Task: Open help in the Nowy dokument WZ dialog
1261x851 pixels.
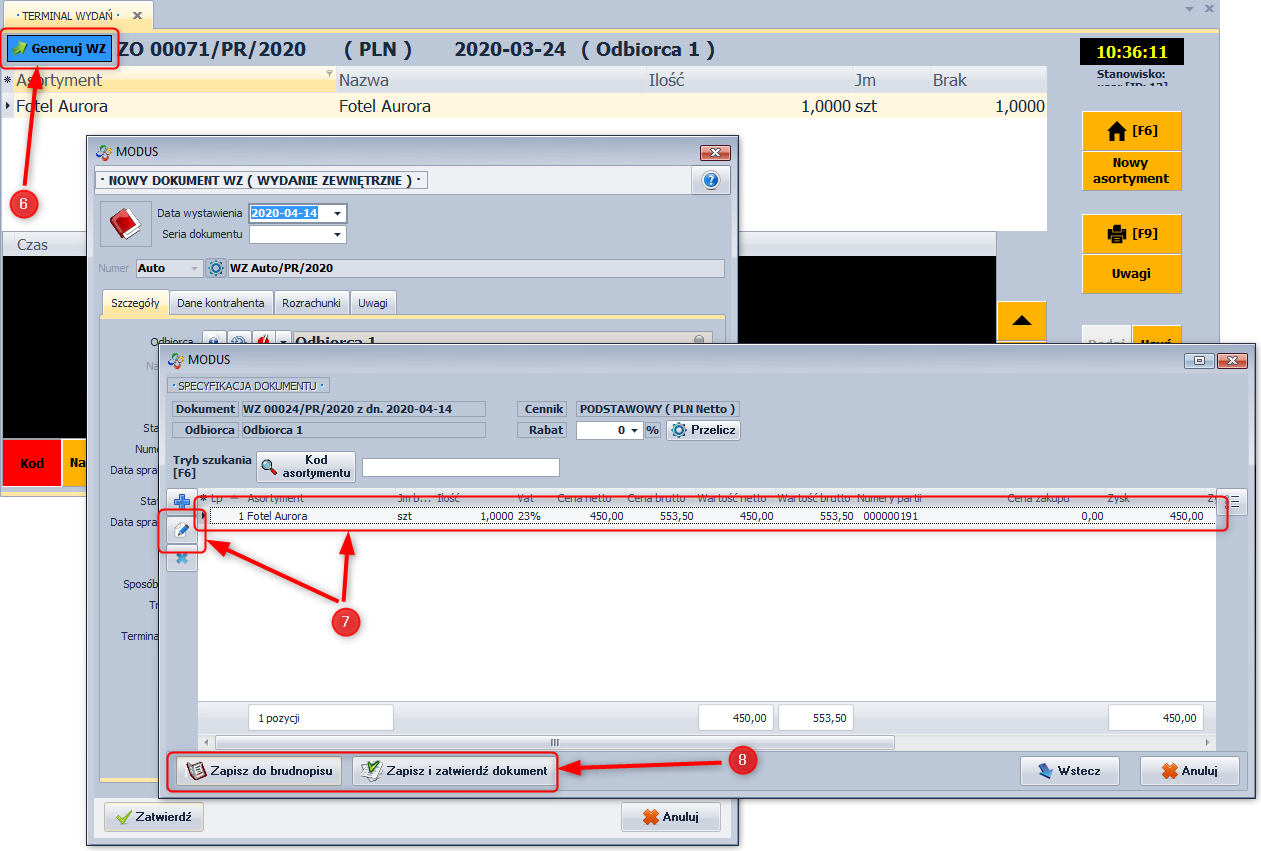Action: 711,180
